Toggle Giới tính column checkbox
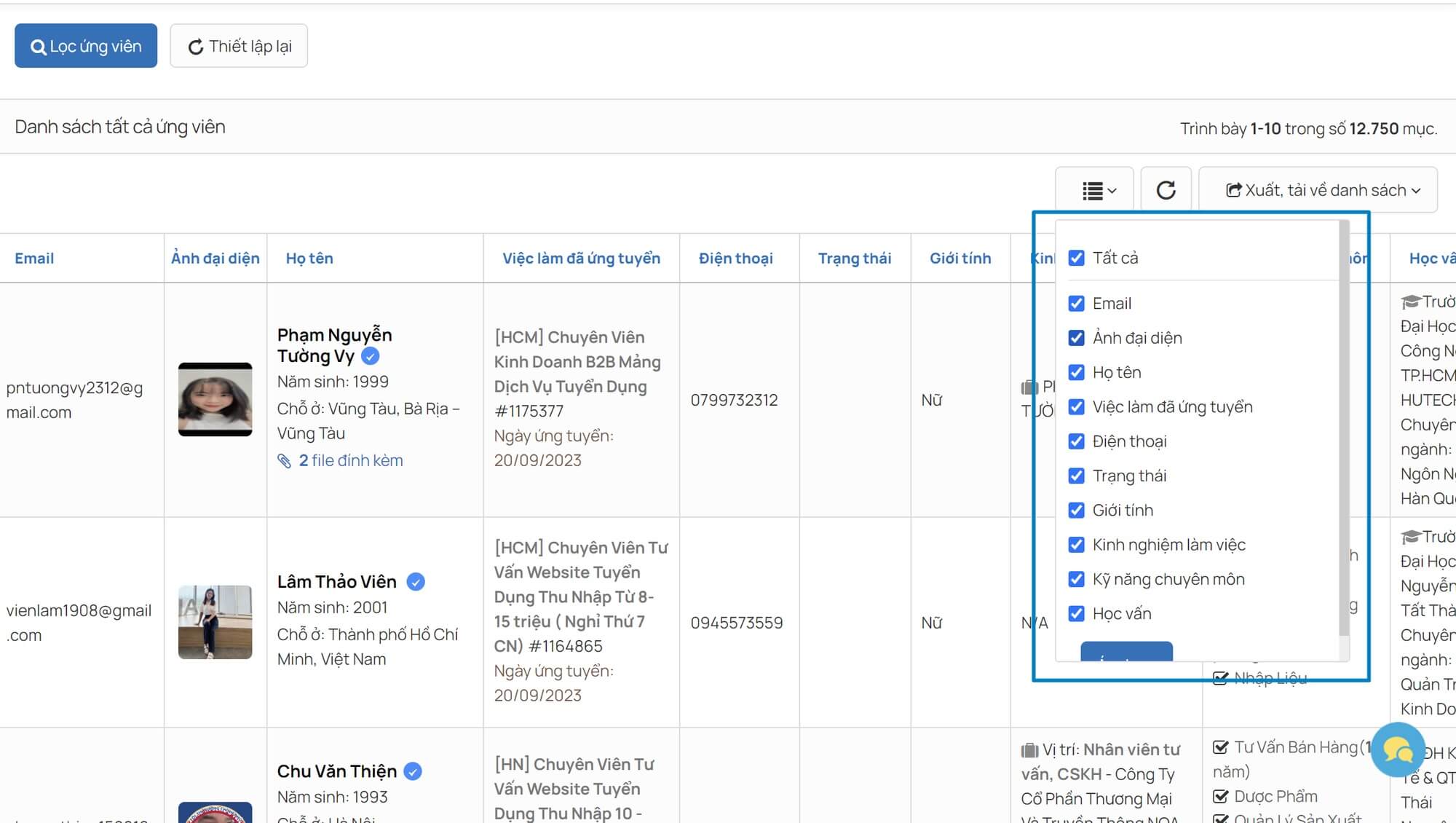Image resolution: width=1456 pixels, height=823 pixels. [1076, 510]
